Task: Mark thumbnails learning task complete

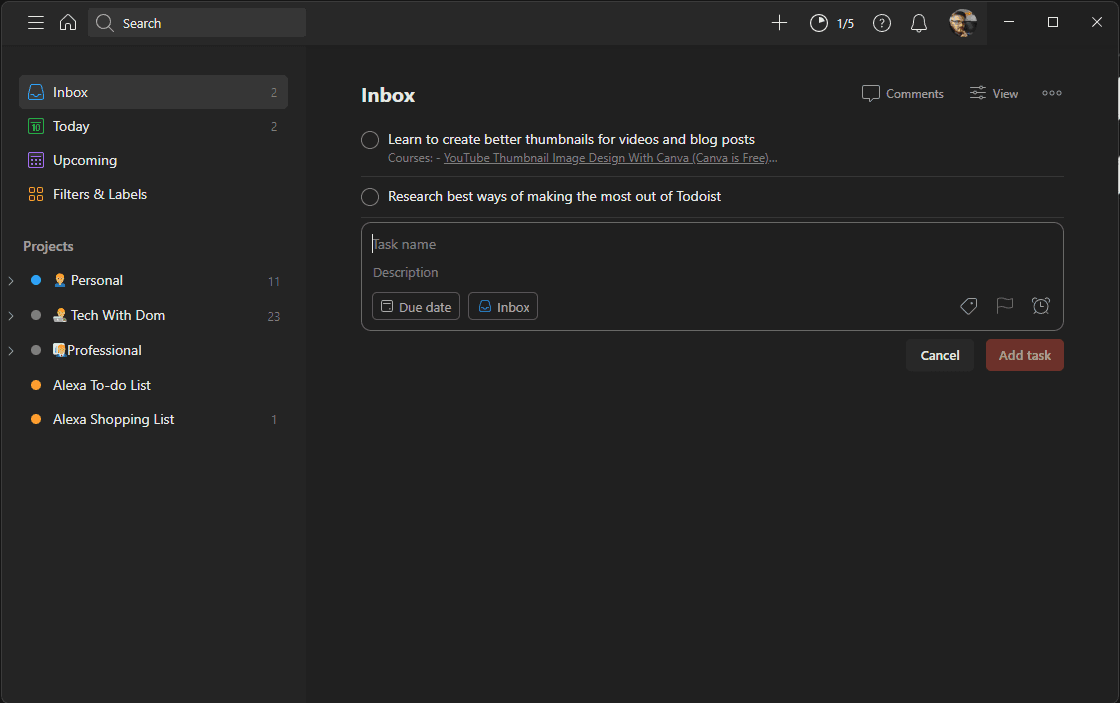Action: click(x=370, y=140)
